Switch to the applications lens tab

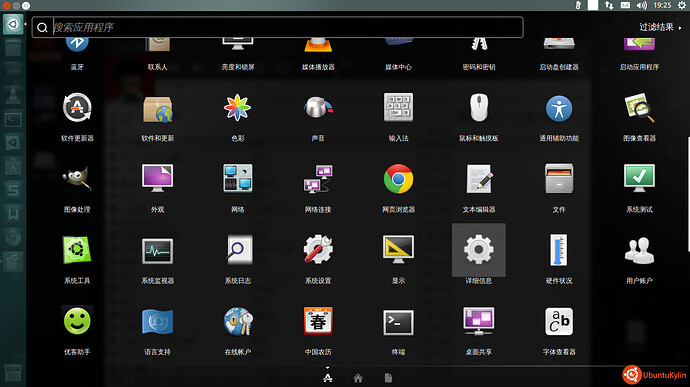(327, 378)
